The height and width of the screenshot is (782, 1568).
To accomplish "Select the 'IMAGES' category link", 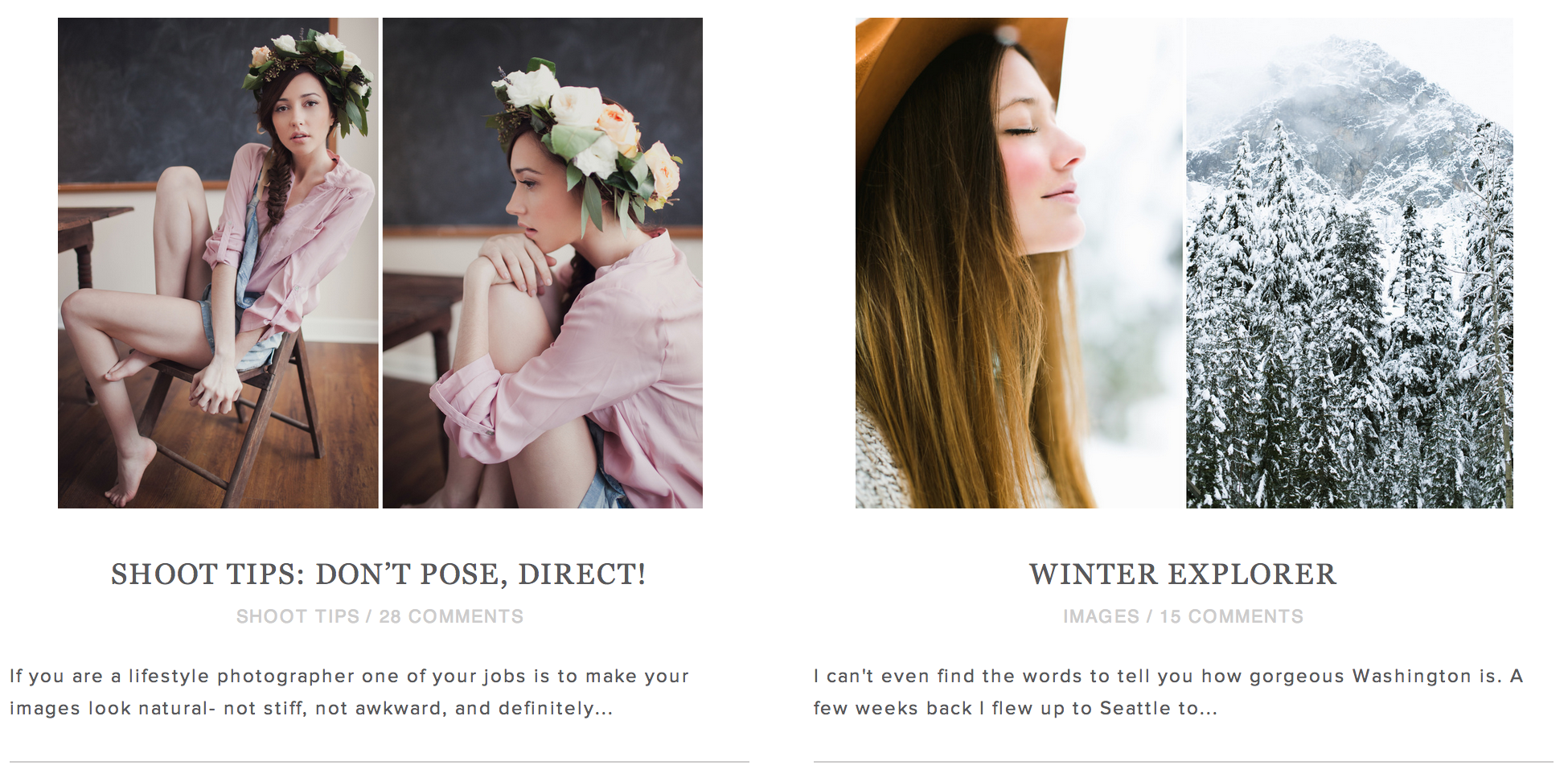I will [1101, 616].
